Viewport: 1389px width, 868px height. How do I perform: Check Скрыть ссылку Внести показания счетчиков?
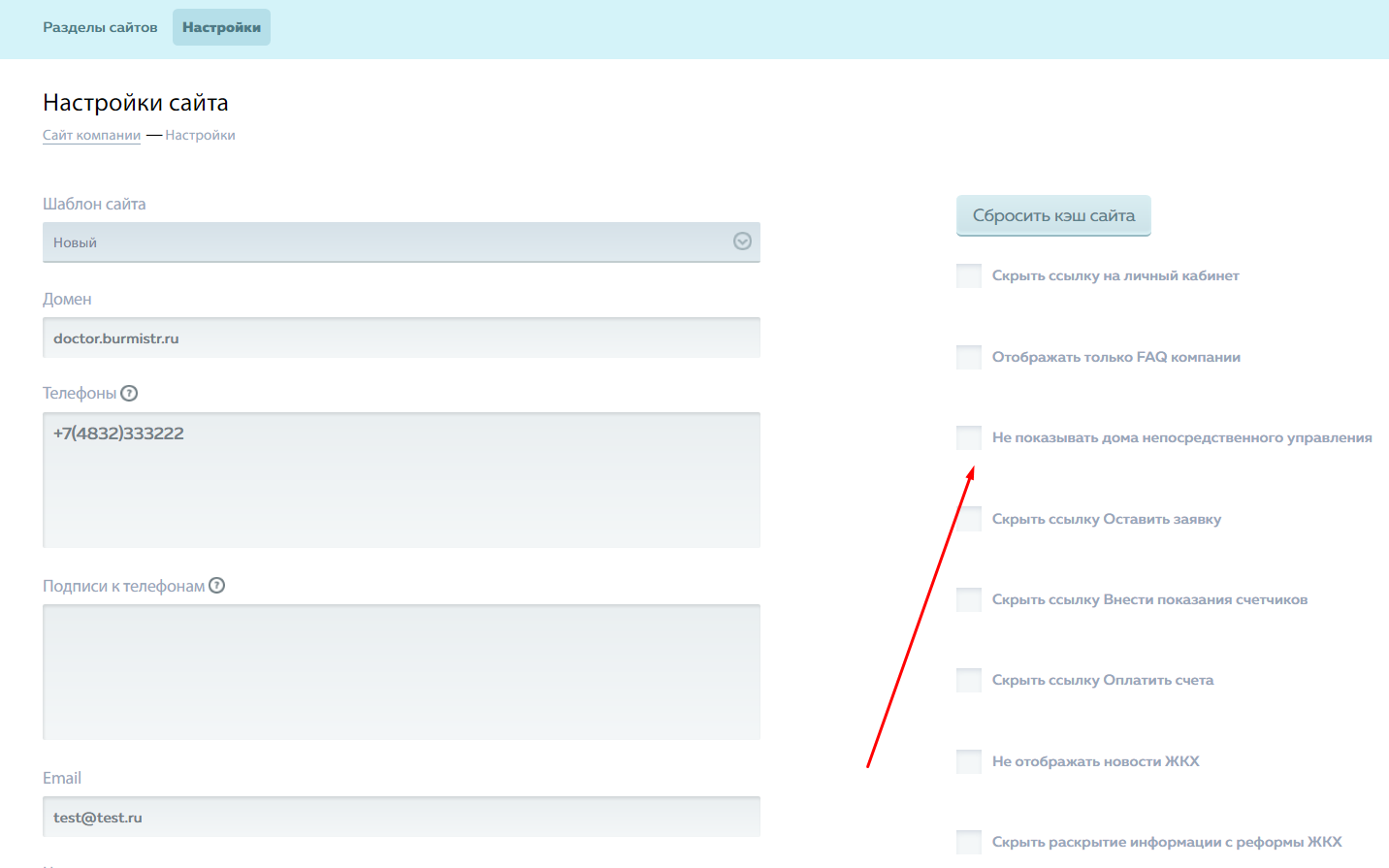pyautogui.click(x=969, y=599)
